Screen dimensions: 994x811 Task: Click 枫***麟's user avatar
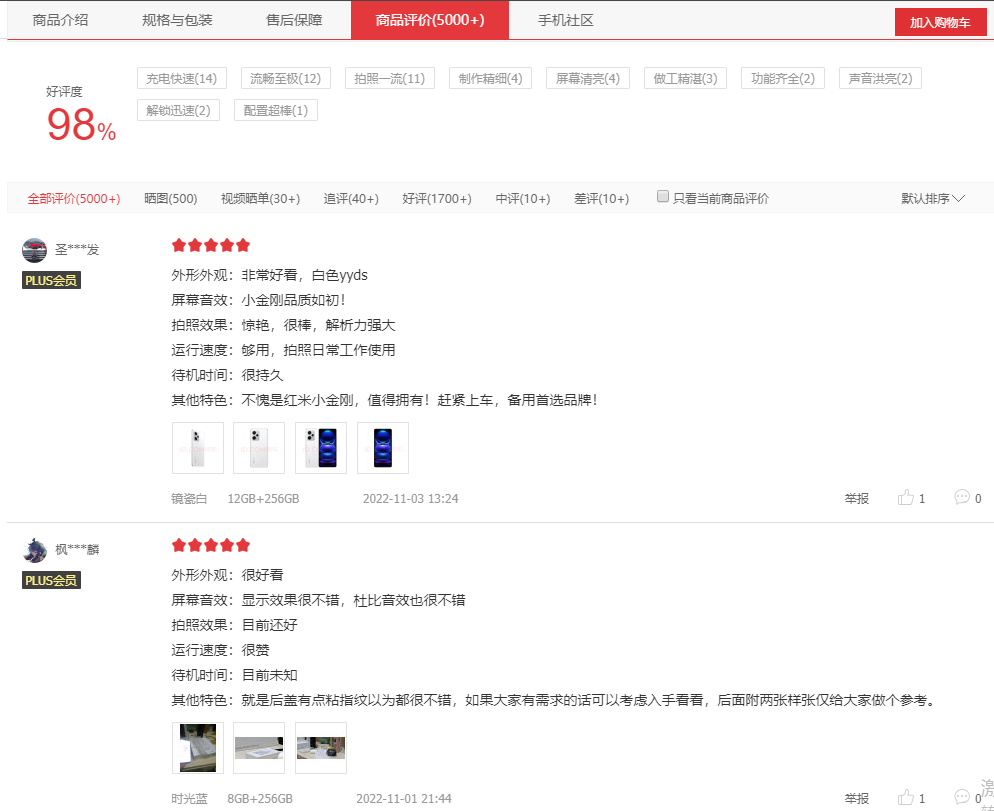coord(34,549)
